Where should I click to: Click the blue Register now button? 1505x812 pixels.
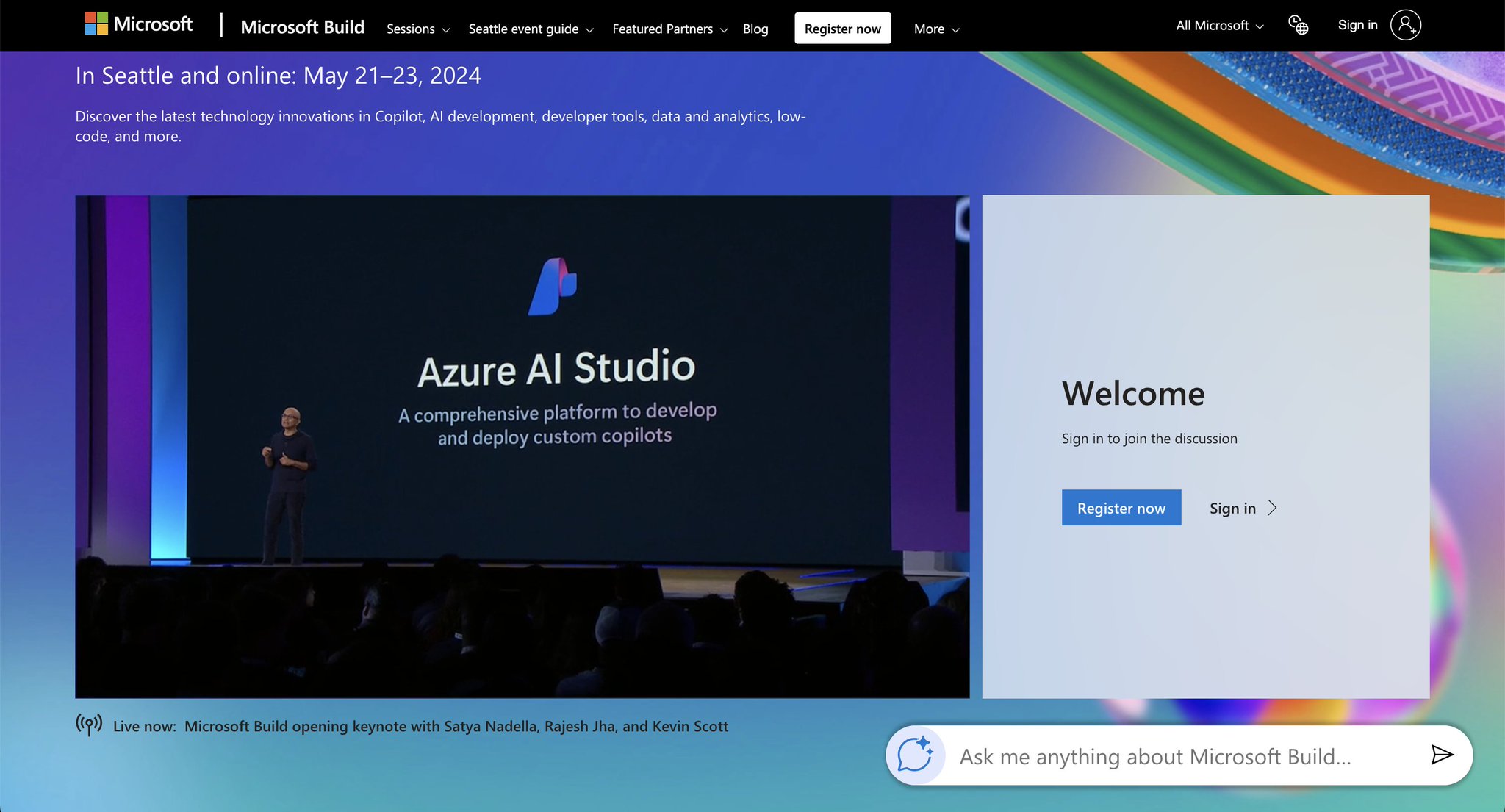(1121, 508)
